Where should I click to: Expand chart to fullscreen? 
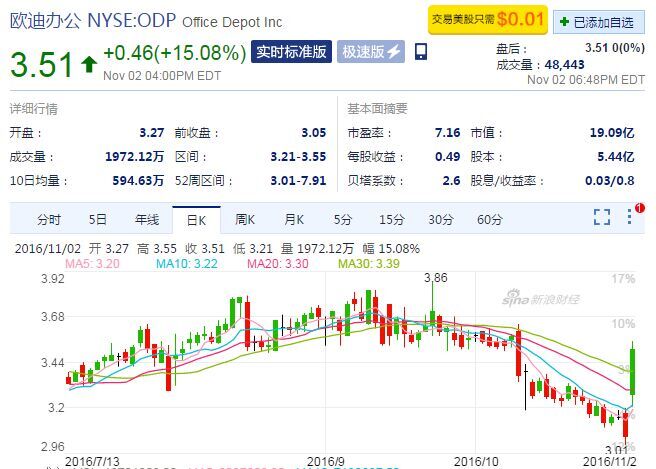click(x=602, y=217)
